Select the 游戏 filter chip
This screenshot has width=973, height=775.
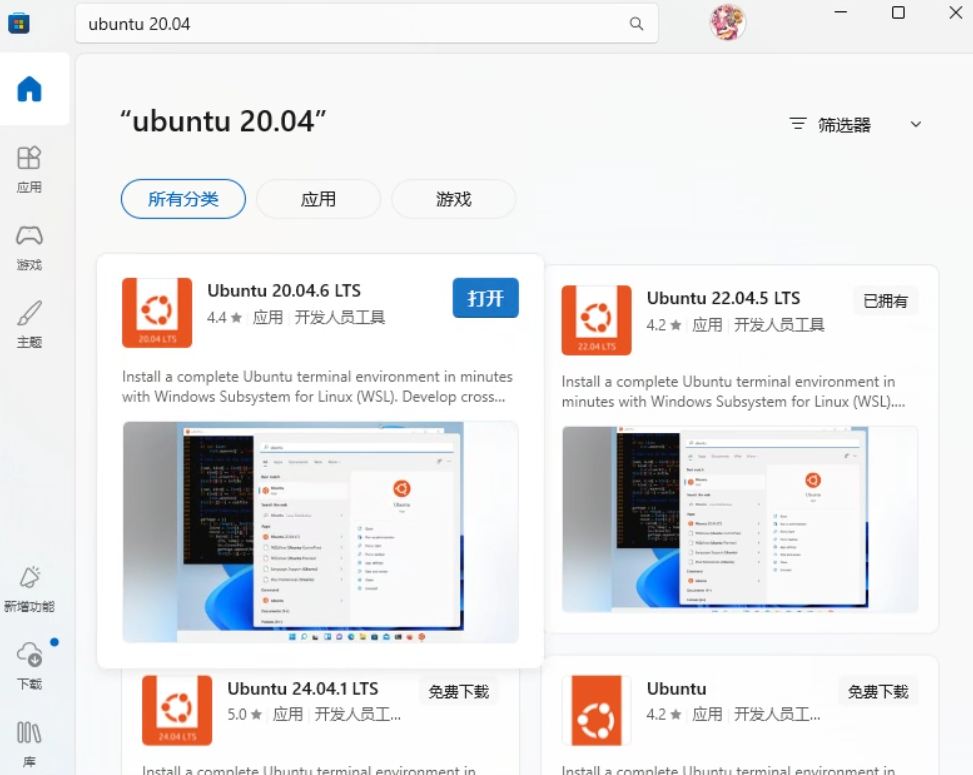tap(453, 199)
